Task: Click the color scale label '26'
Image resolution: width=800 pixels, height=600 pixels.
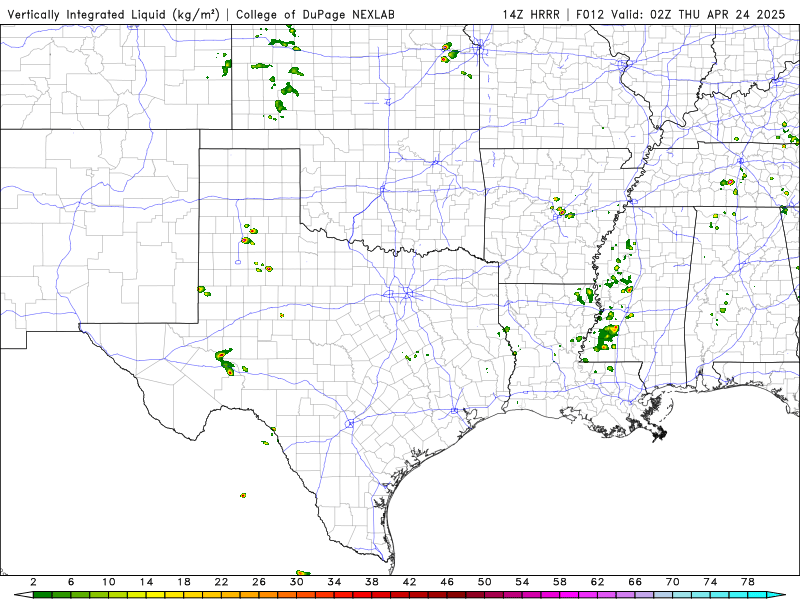Action: pos(259,582)
